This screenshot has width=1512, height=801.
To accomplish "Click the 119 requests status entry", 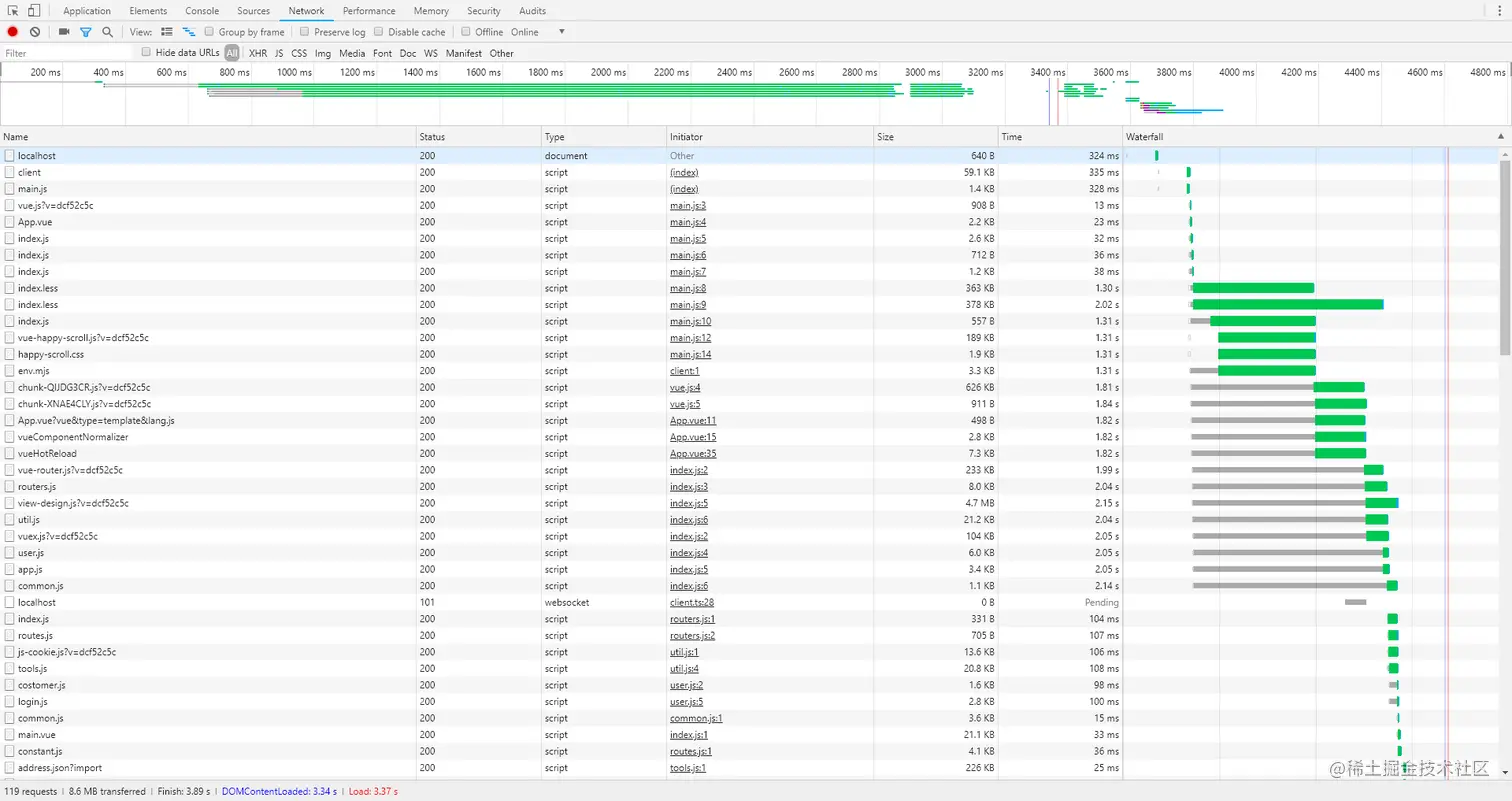I will [31, 792].
